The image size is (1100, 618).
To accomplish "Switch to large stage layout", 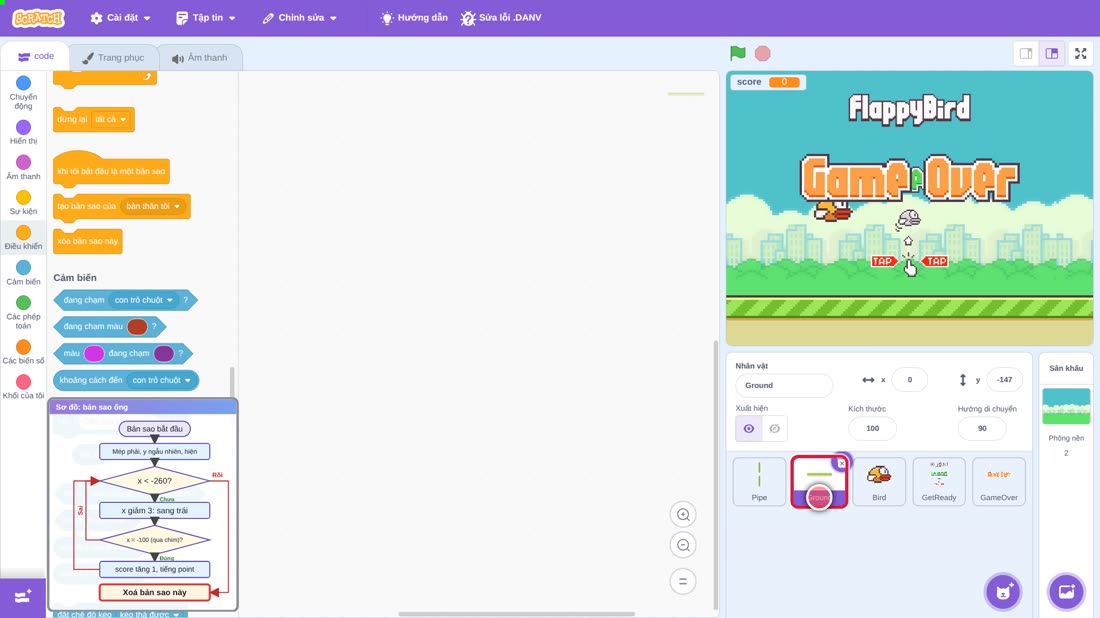I will tap(1052, 53).
